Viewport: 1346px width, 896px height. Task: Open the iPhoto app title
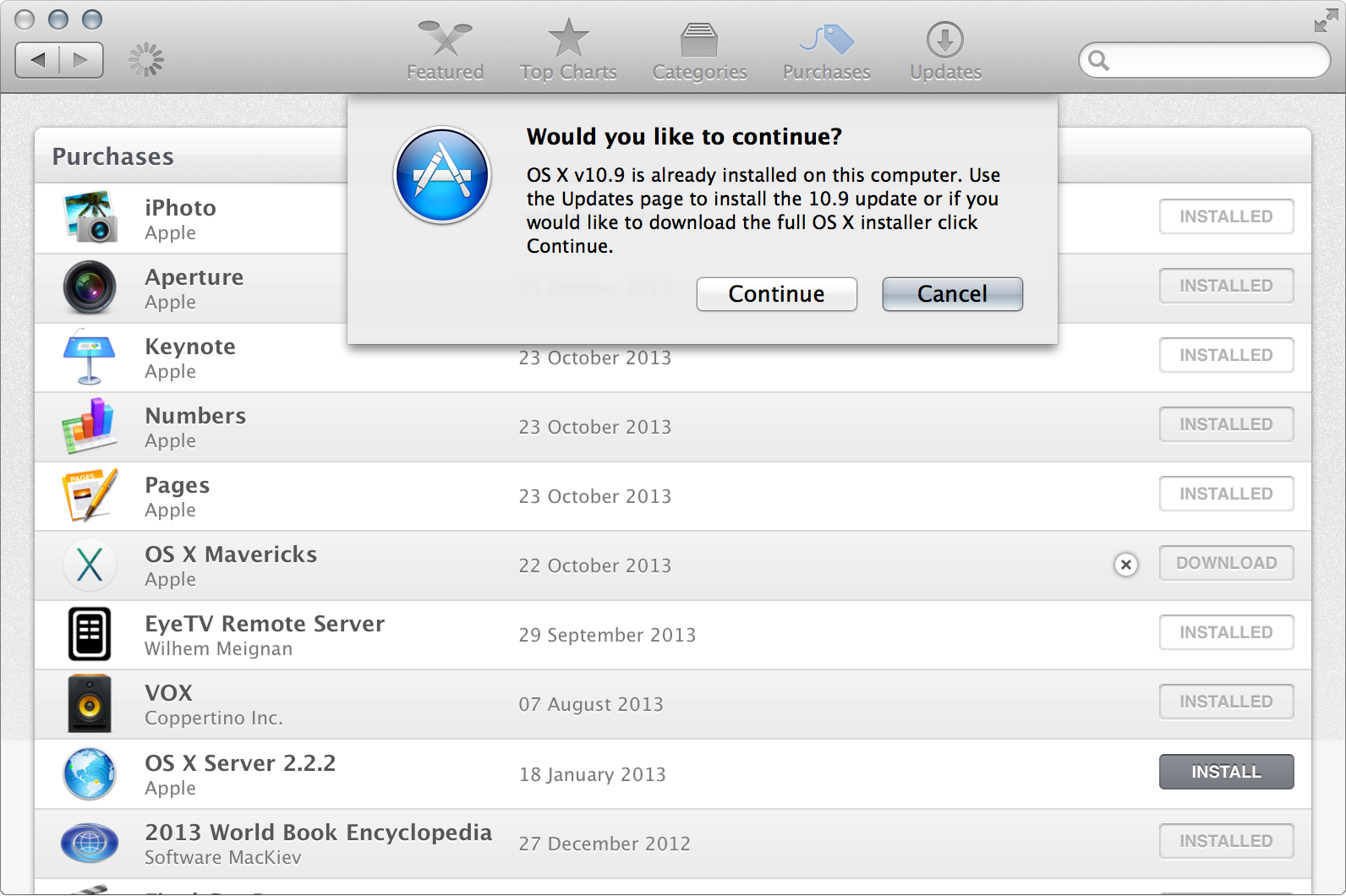coord(180,208)
